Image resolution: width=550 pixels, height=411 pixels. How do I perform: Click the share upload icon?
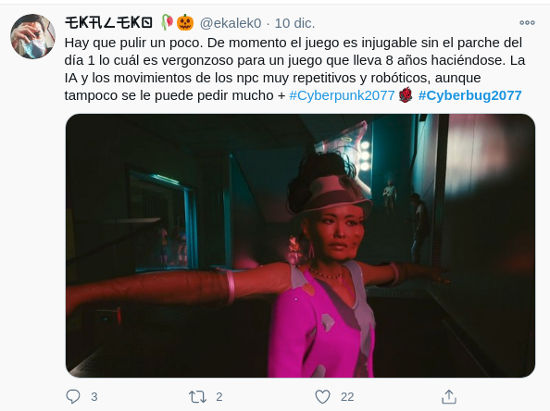point(449,397)
